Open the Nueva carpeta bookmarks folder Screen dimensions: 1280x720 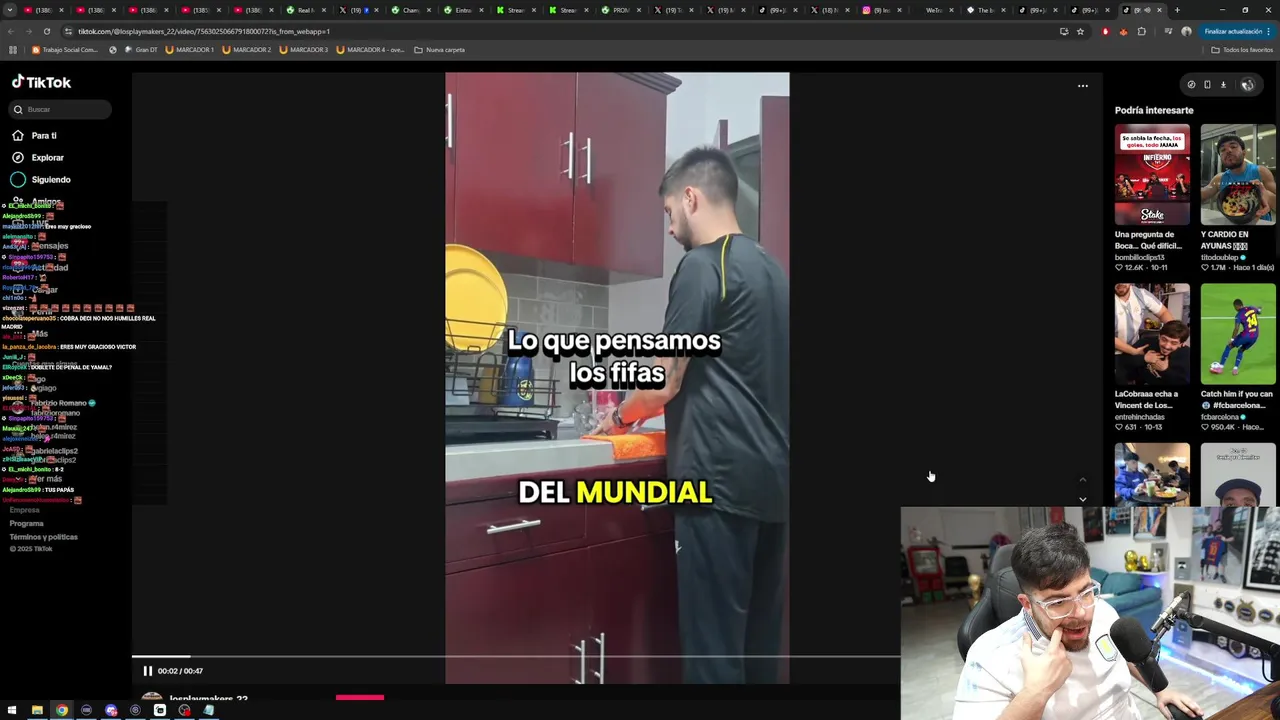[439, 49]
